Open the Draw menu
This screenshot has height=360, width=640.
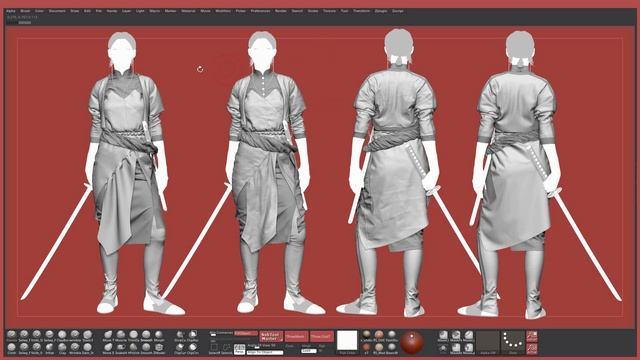[x=75, y=11]
